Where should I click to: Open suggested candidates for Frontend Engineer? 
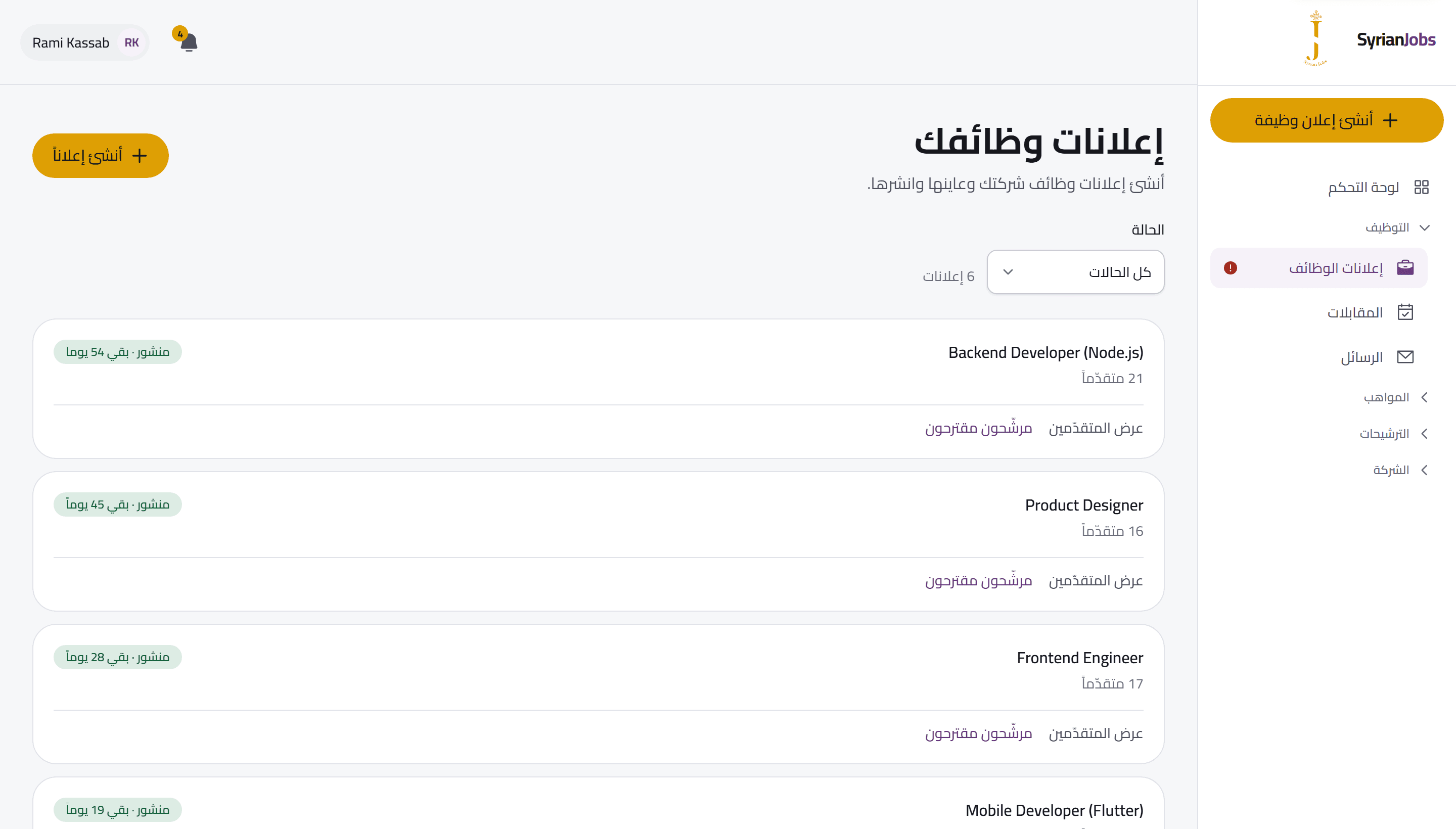coord(978,733)
